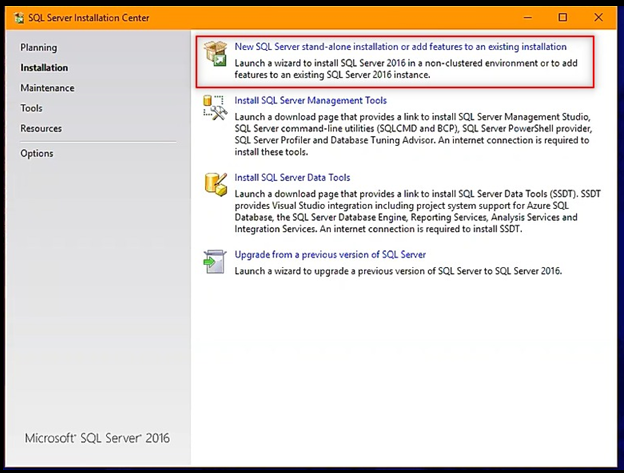Open the Resources section
Image resolution: width=624 pixels, height=473 pixels.
point(41,128)
